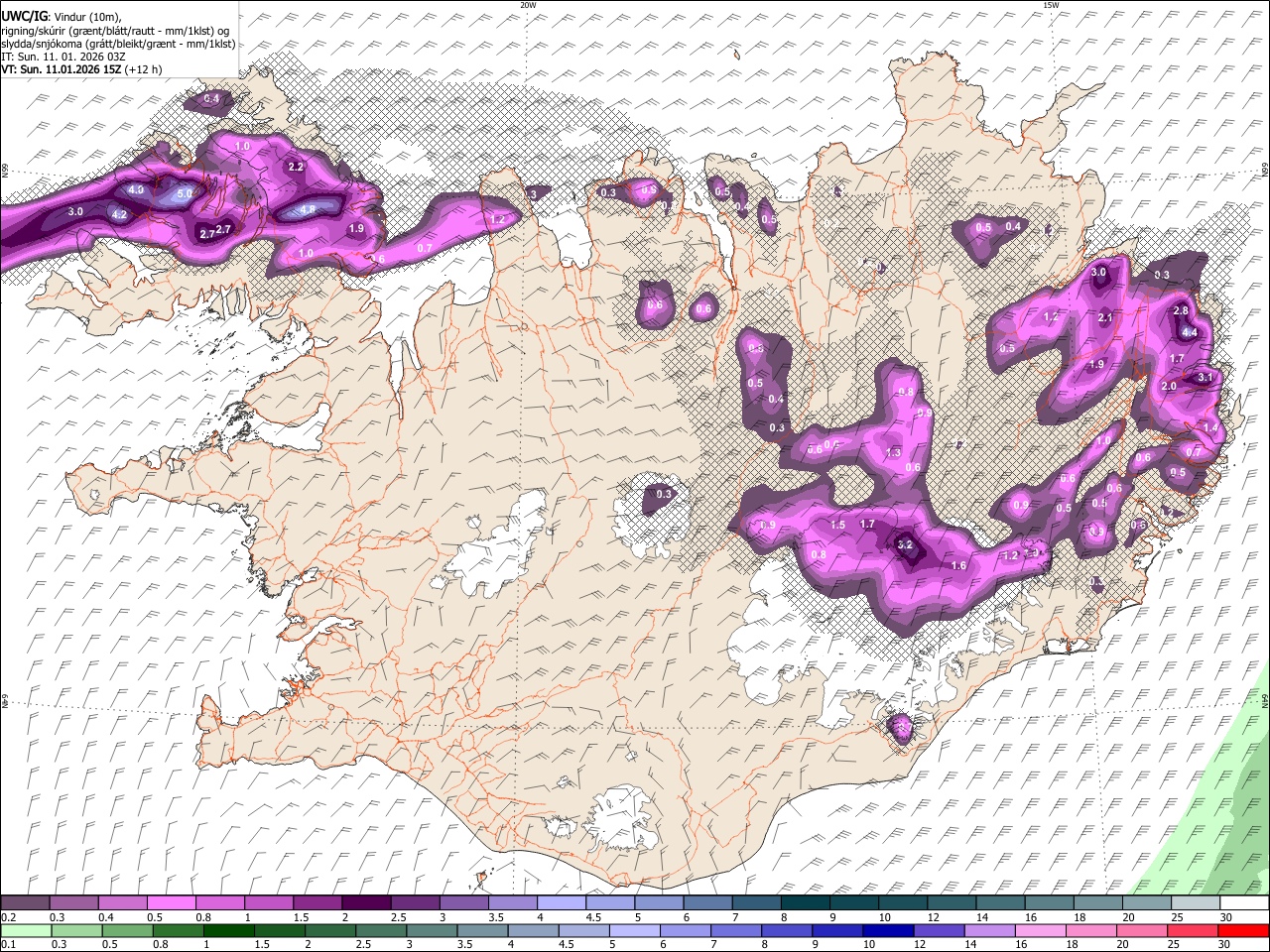Select the '4.8' snowfall value on the map
1270x952 pixels.
tap(308, 209)
